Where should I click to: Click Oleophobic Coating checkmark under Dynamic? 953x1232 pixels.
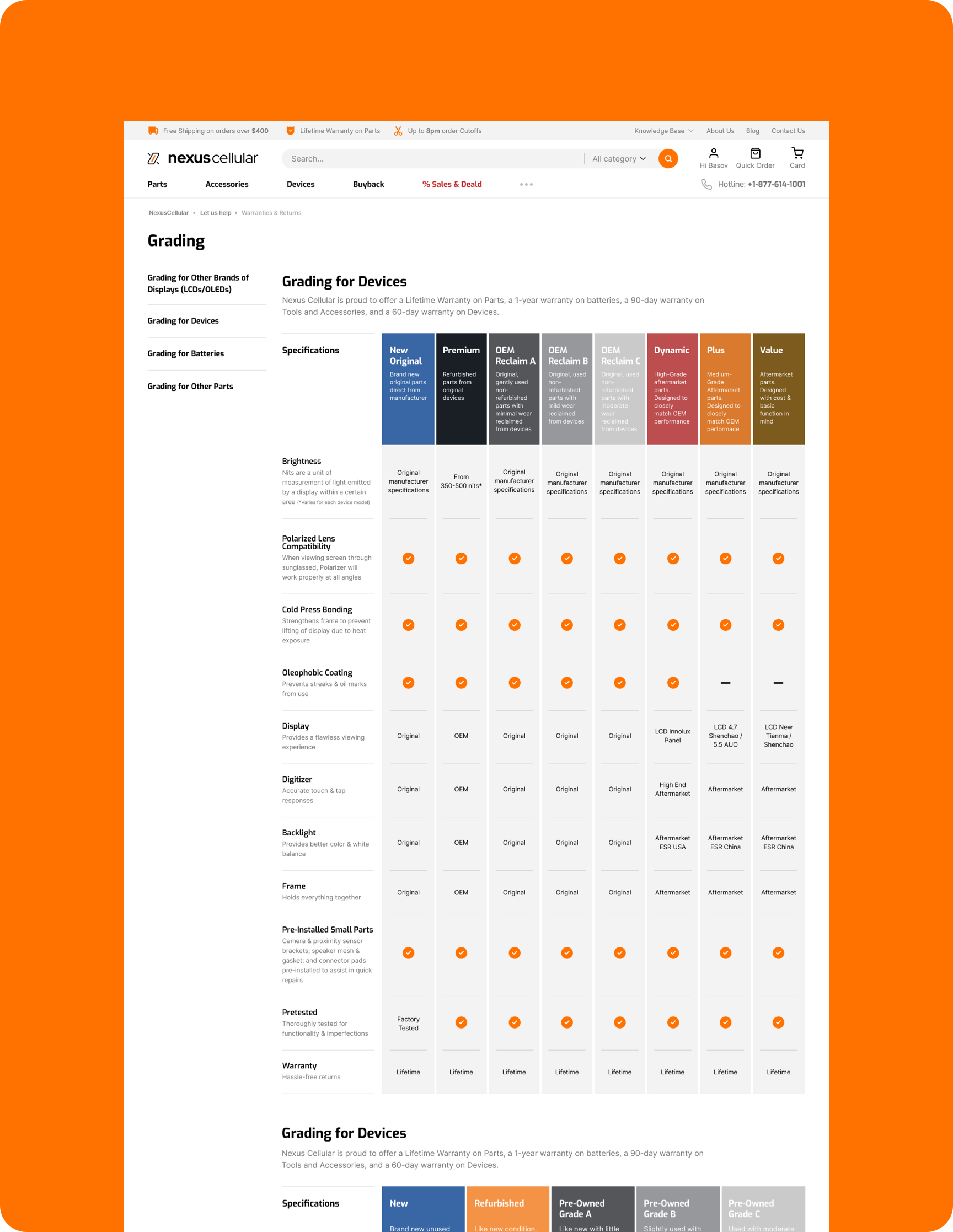point(673,683)
